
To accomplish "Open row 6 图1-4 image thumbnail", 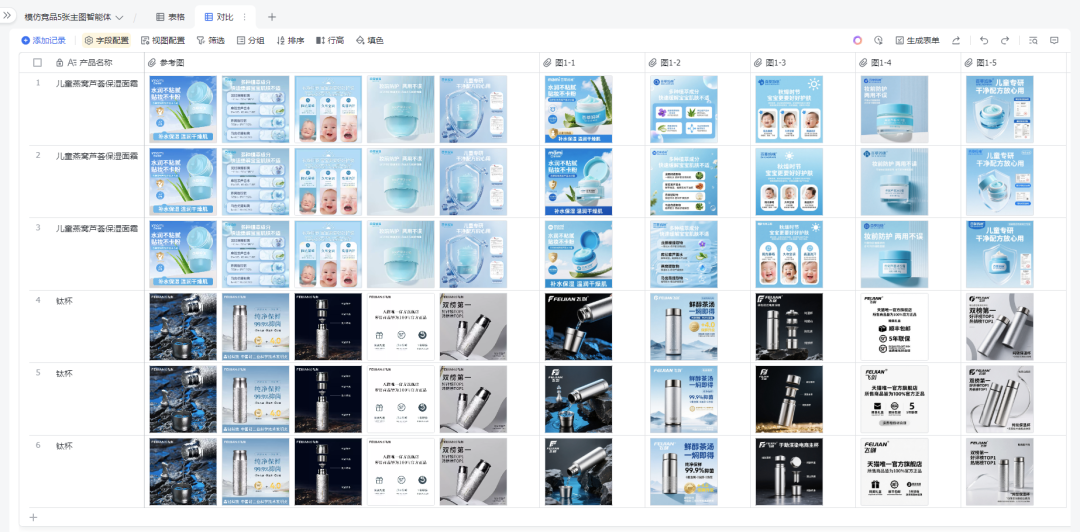I will pos(894,471).
